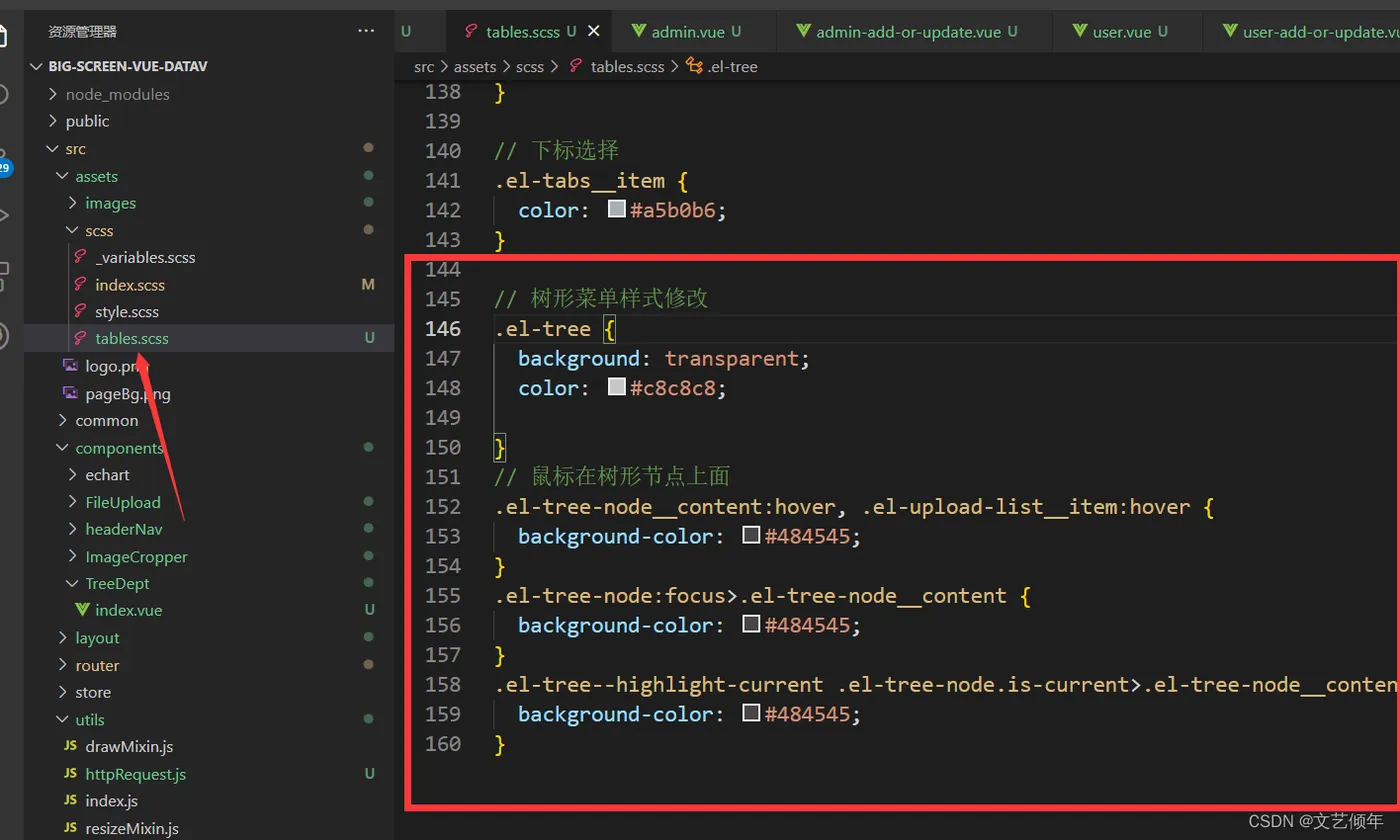Click the Sass file icon beside _variables.scss
This screenshot has height=840, width=1400.
81,257
